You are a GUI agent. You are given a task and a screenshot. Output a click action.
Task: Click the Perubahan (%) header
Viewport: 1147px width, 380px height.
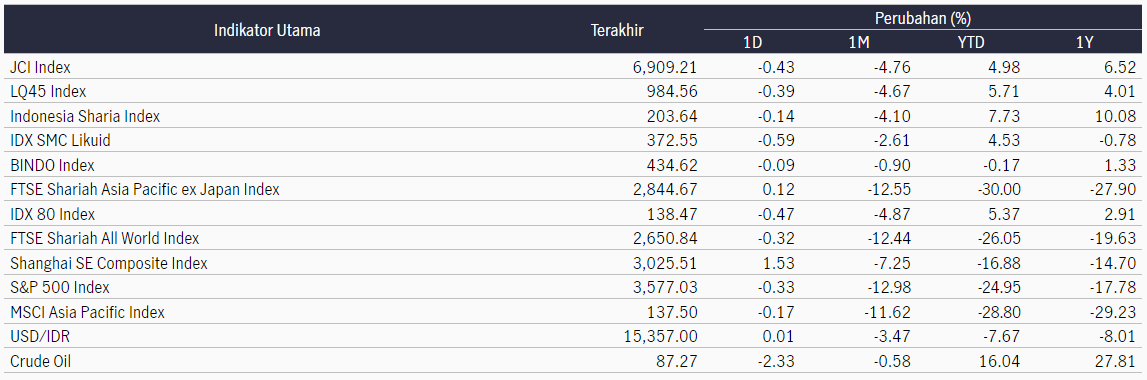pos(922,18)
